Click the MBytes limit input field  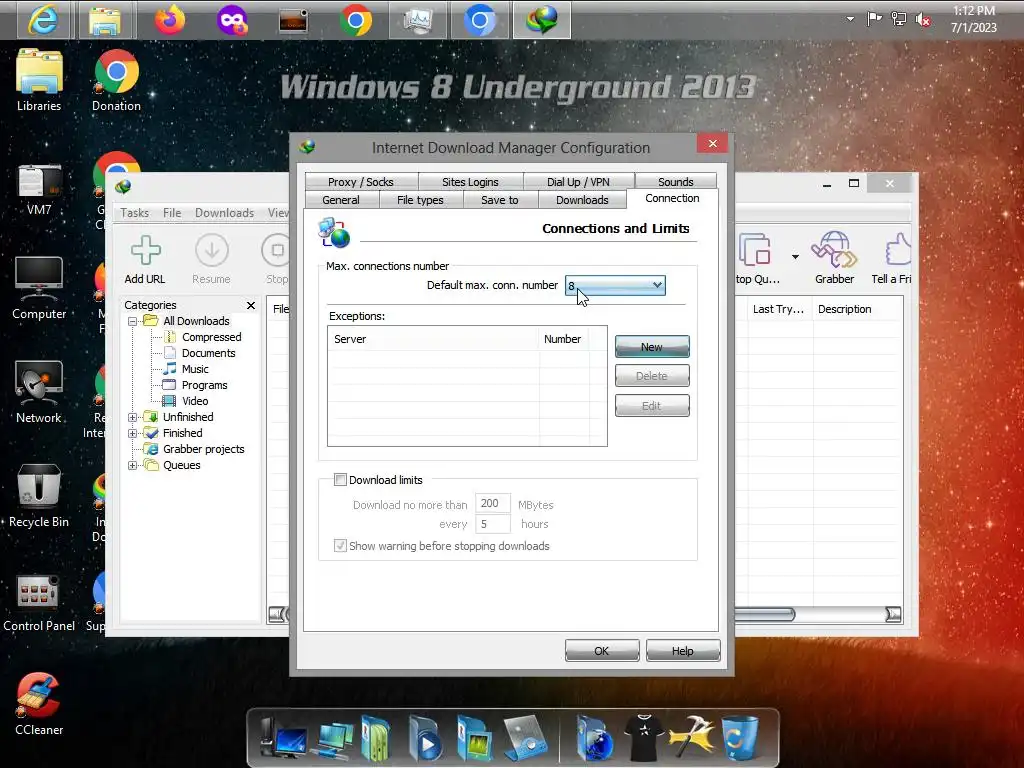(x=492, y=503)
